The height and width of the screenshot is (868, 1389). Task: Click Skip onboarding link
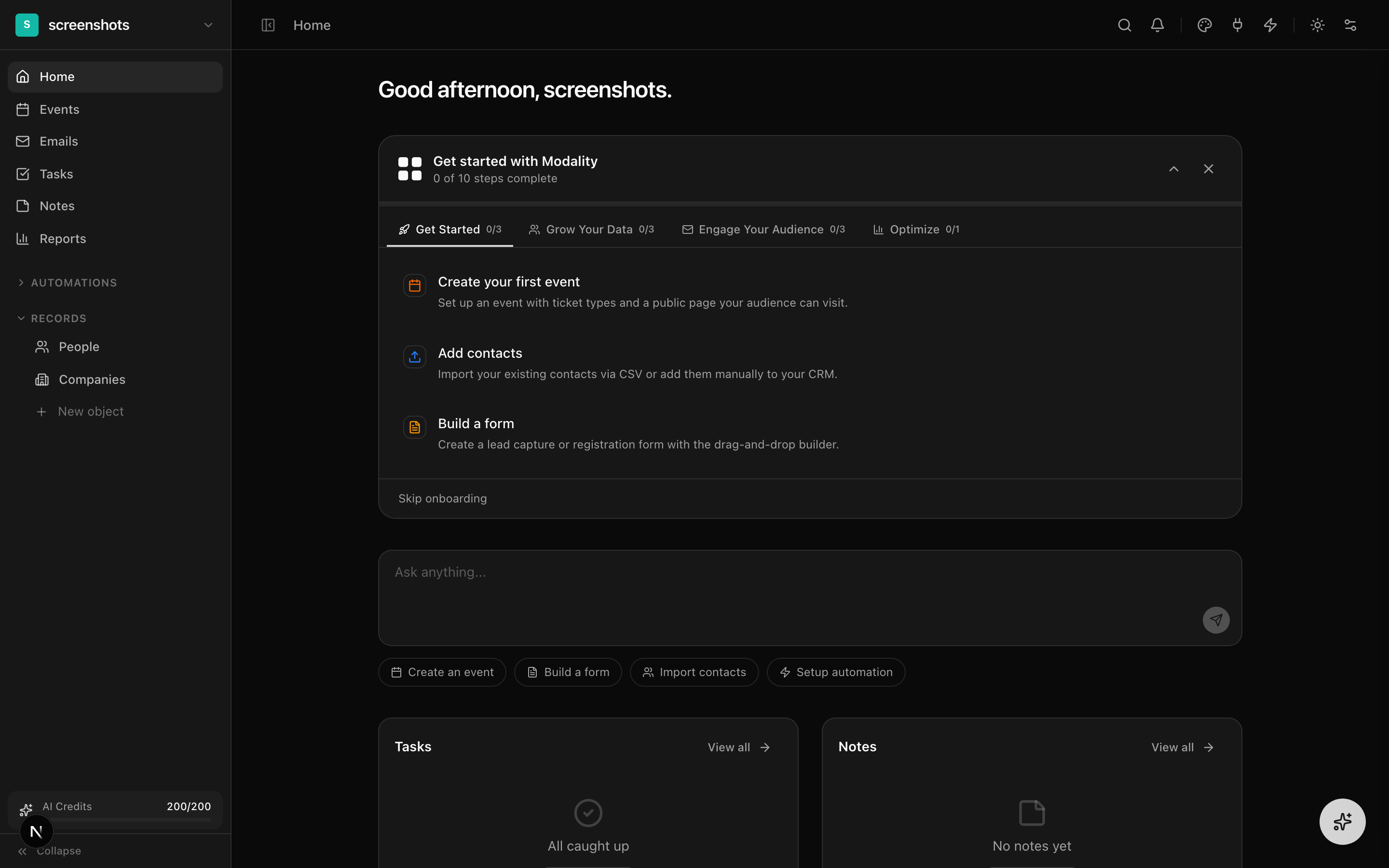point(442,498)
